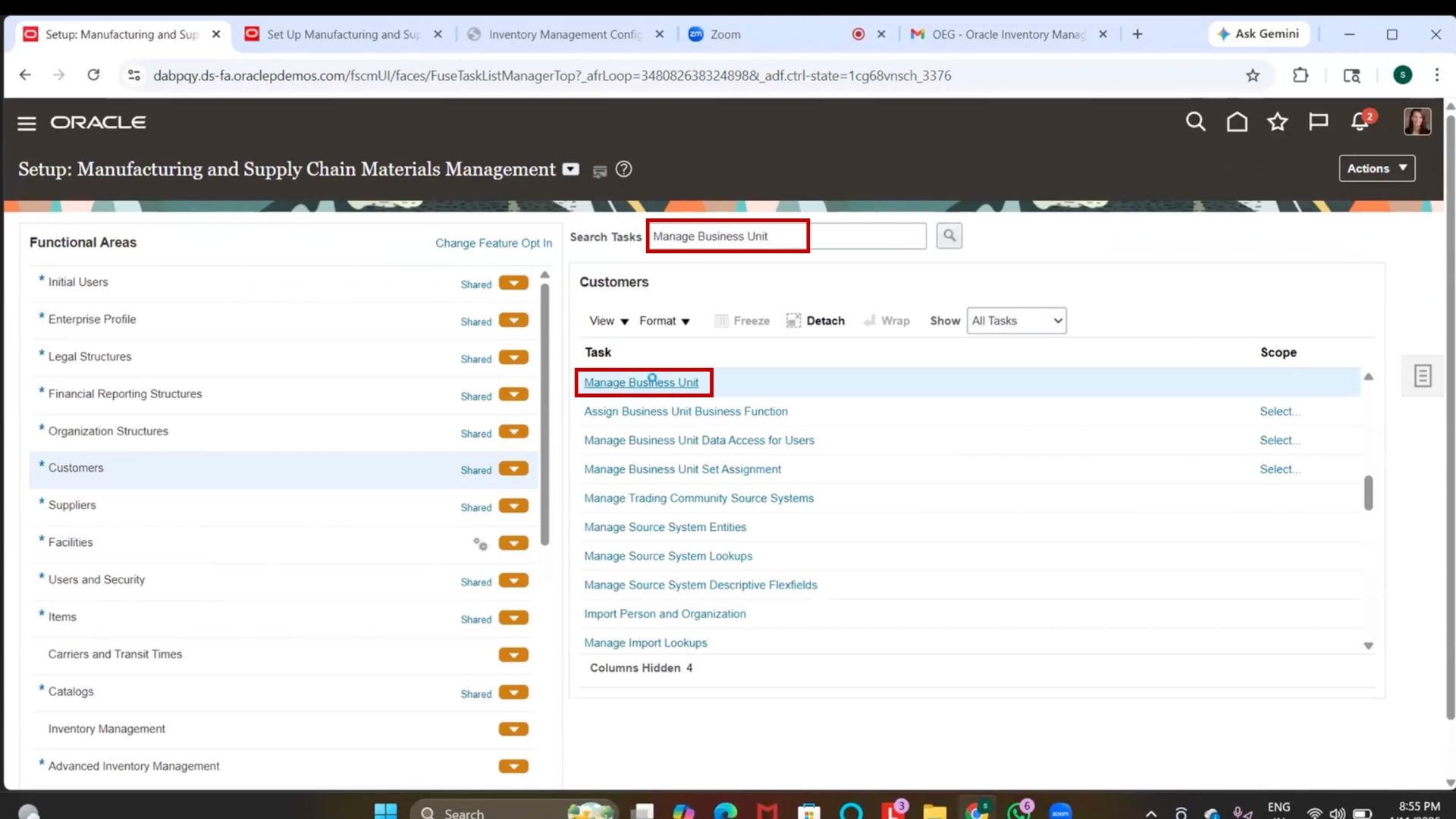Open Import Person and Organization task
Screen dimensions: 1456x819
click(664, 613)
